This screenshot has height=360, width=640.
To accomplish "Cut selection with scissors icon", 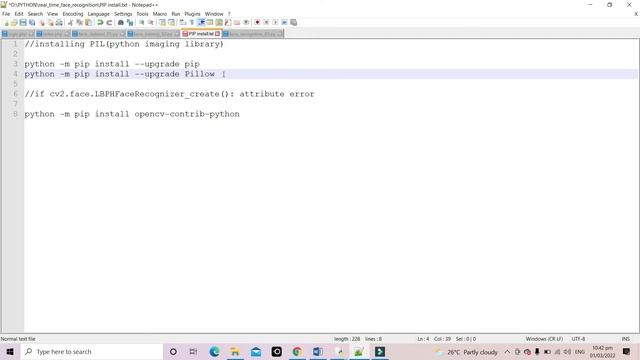I will tap(71, 22).
